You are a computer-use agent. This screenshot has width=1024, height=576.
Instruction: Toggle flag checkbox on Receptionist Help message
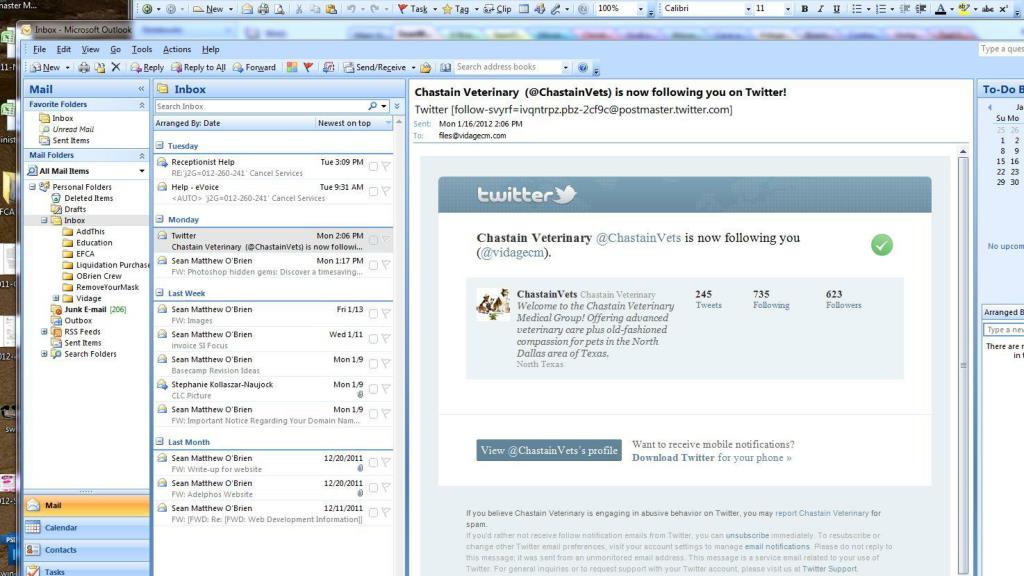(374, 167)
